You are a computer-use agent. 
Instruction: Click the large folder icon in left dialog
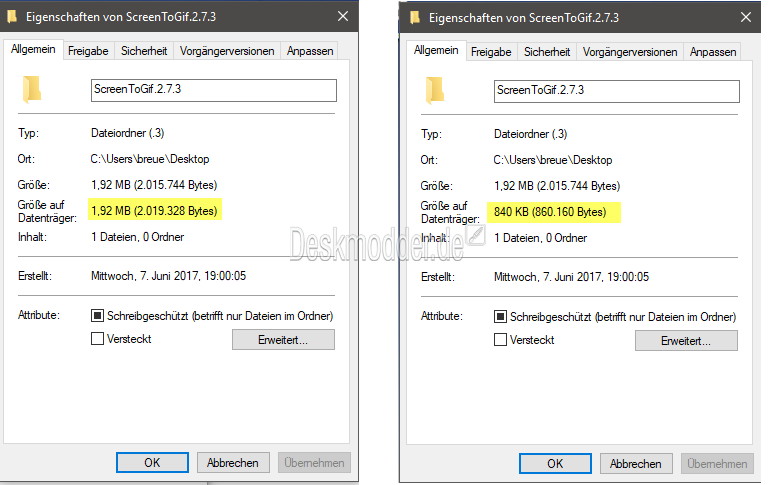32,90
